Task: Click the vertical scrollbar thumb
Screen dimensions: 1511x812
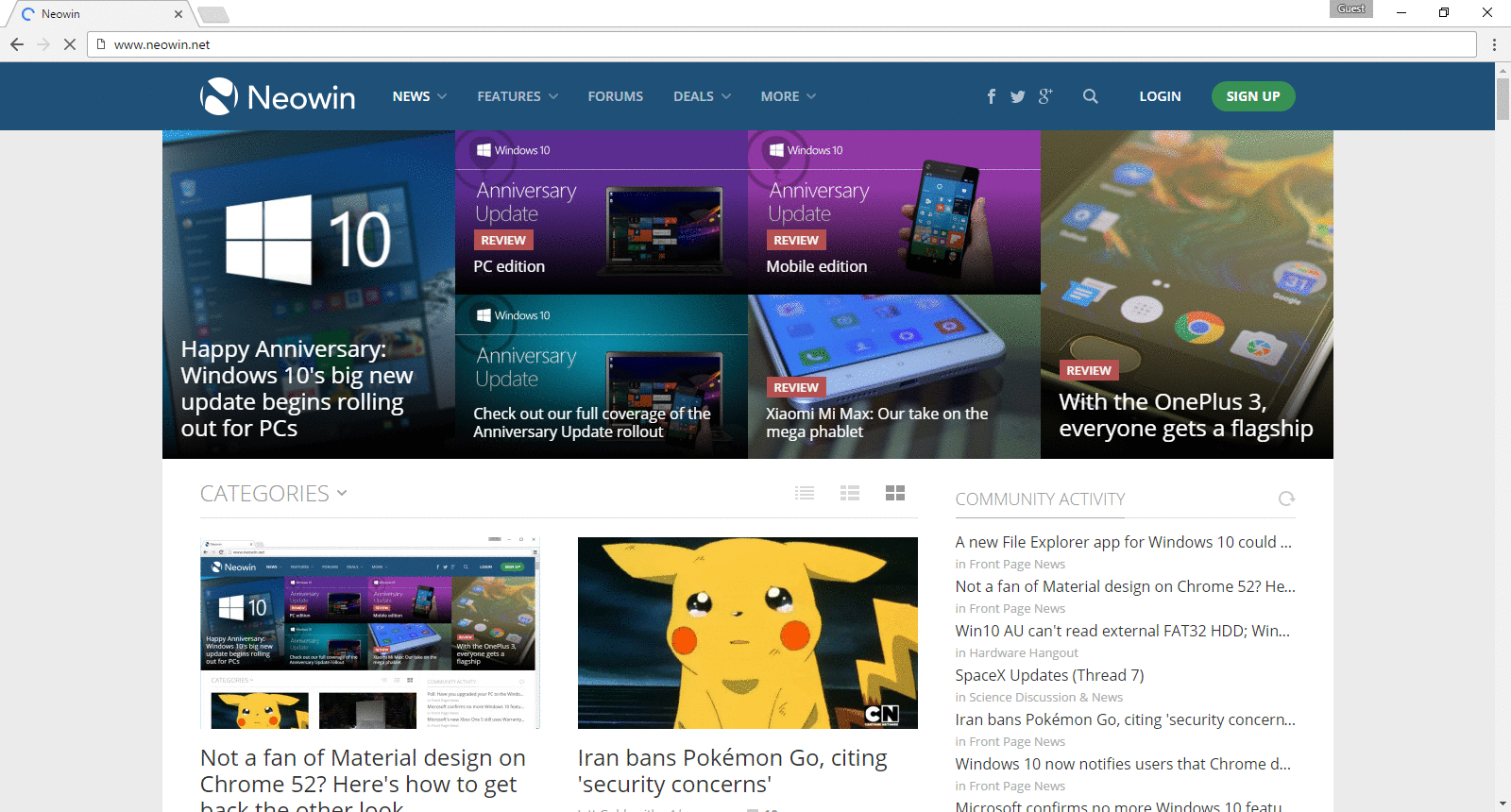Action: coord(1503,99)
